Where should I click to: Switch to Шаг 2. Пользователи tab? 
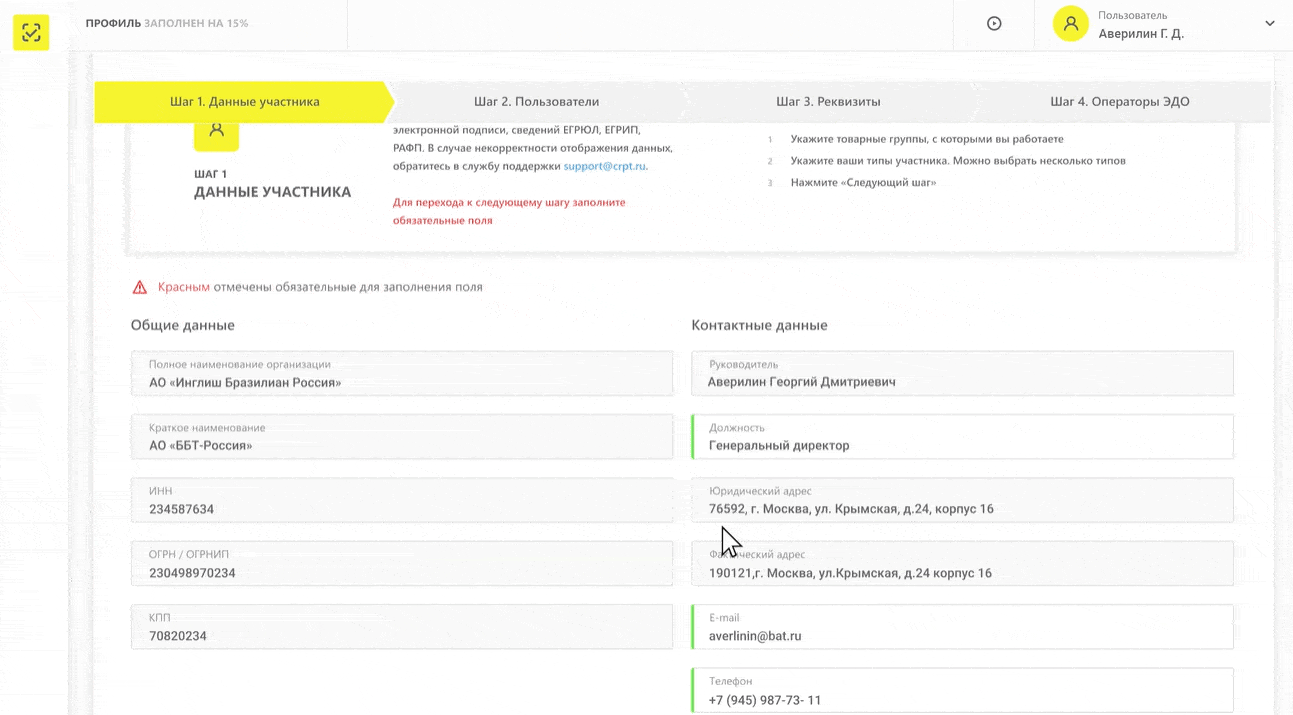536,102
